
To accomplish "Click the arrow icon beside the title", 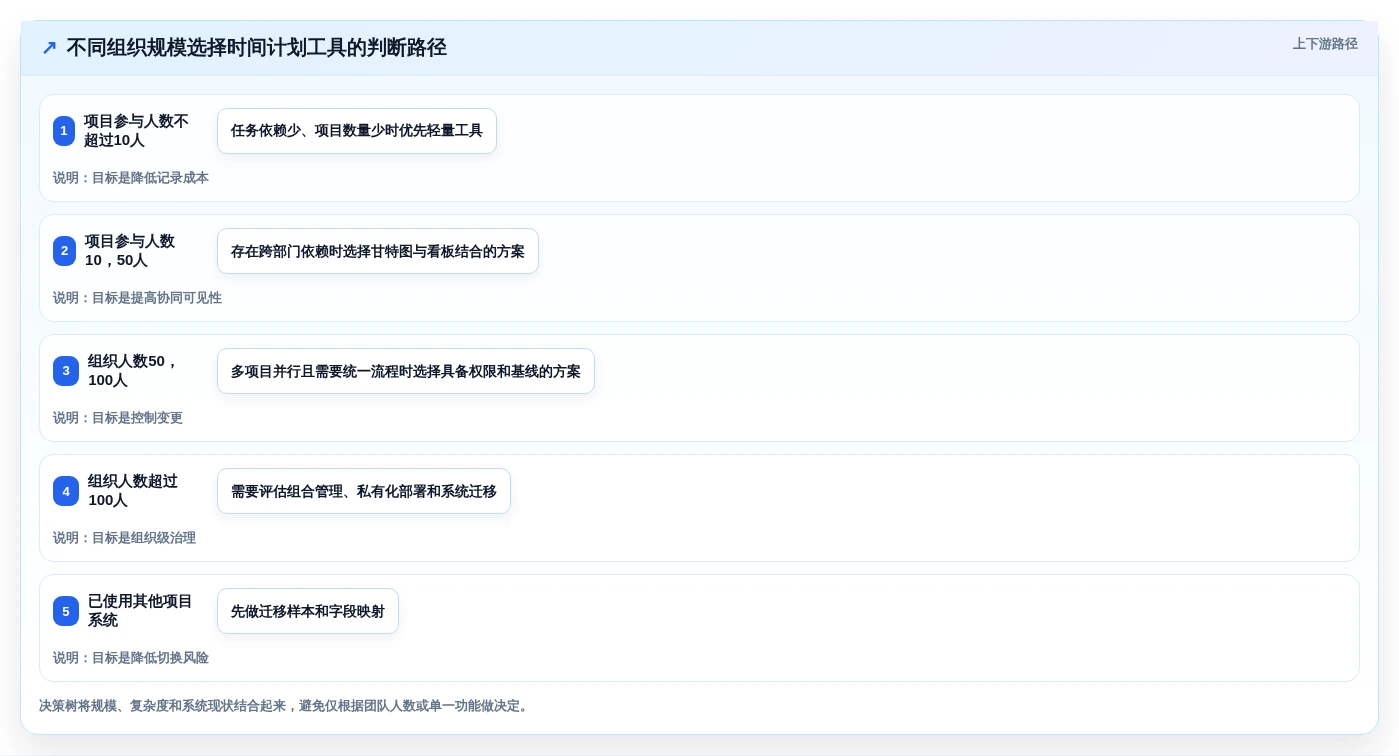I will pyautogui.click(x=49, y=48).
